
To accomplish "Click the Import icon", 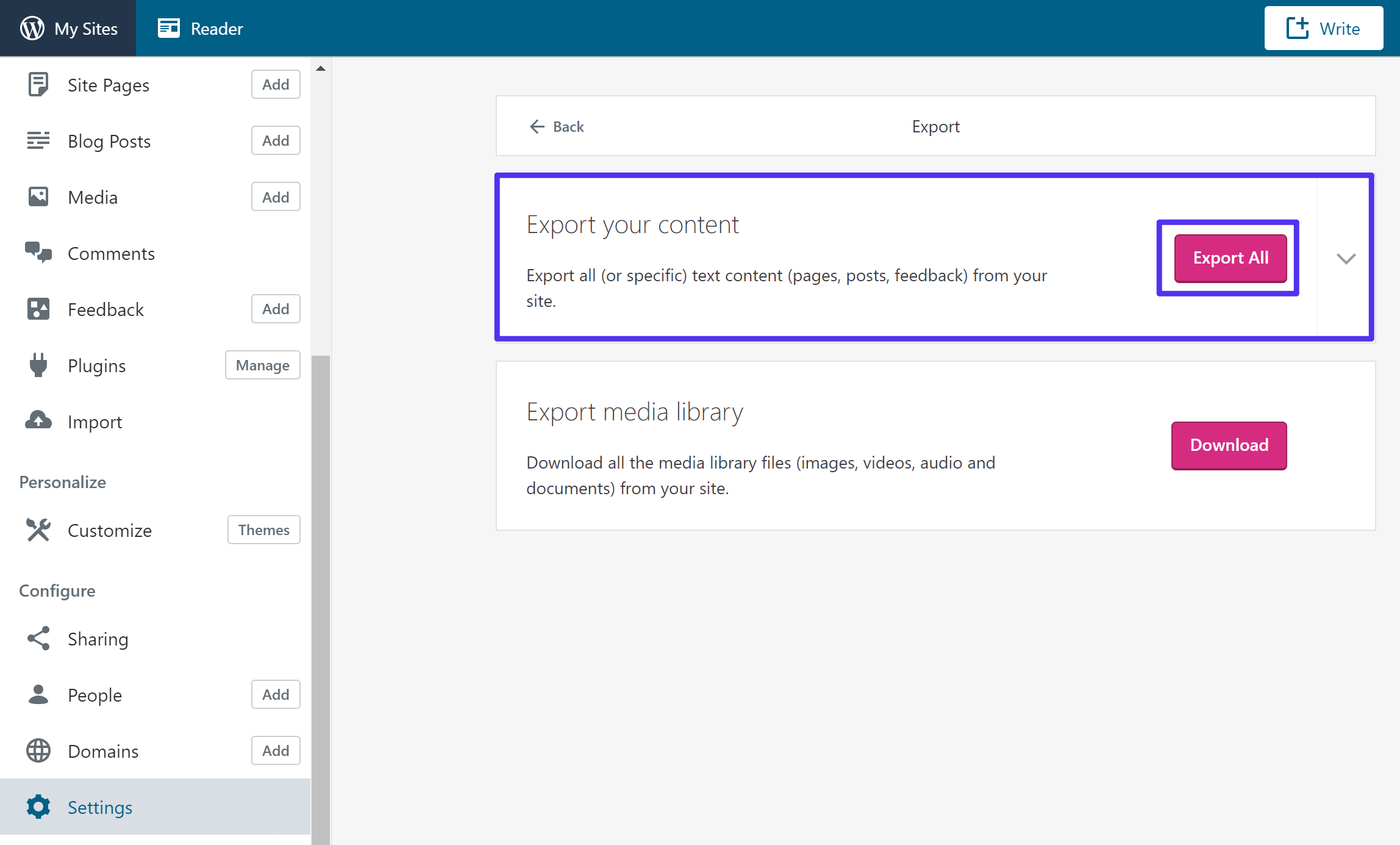I will [38, 421].
